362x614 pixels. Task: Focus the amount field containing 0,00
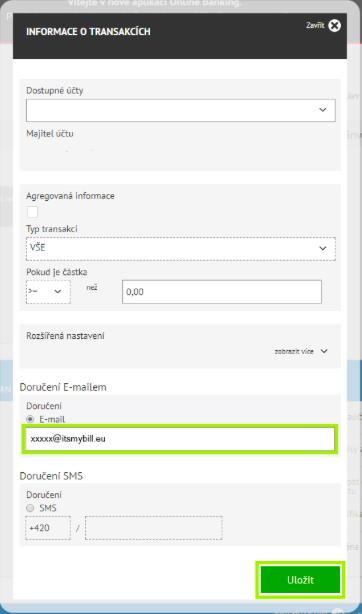pyautogui.click(x=222, y=292)
